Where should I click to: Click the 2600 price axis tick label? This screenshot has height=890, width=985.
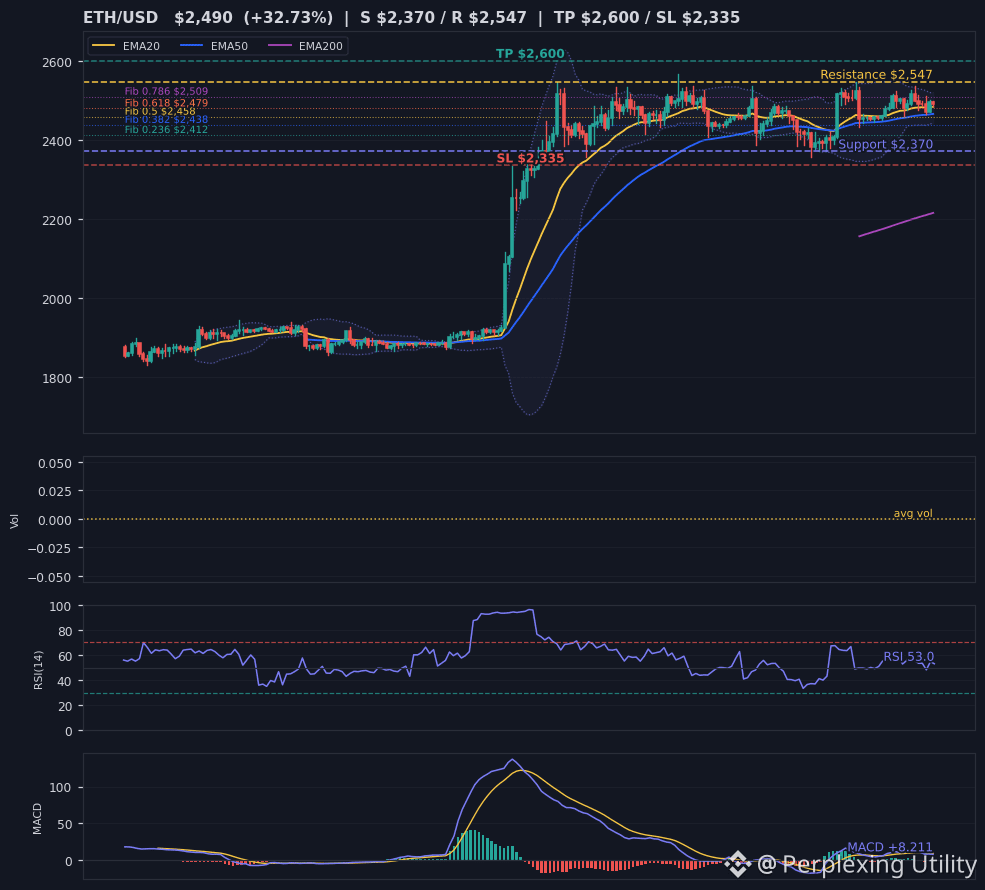click(57, 62)
